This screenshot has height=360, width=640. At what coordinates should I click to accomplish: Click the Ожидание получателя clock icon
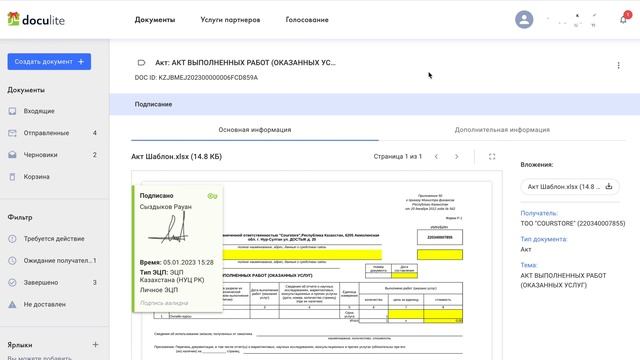(x=12, y=260)
